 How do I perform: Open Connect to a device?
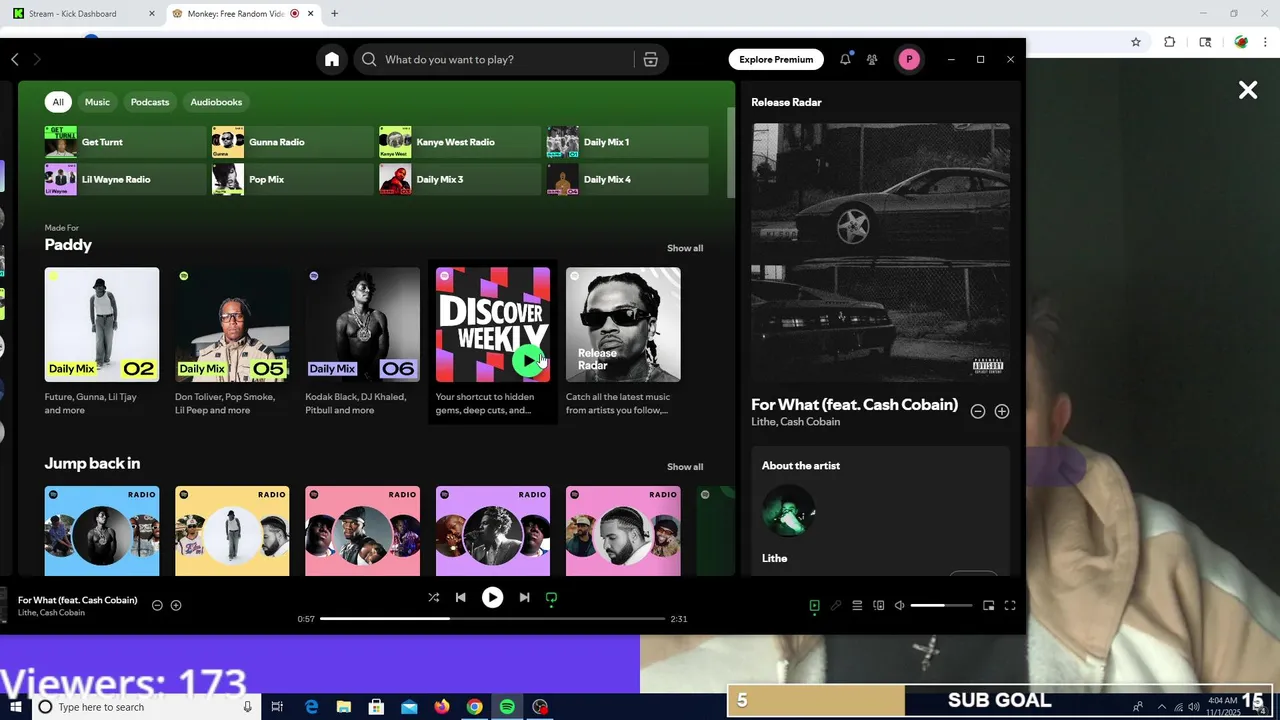click(x=879, y=605)
